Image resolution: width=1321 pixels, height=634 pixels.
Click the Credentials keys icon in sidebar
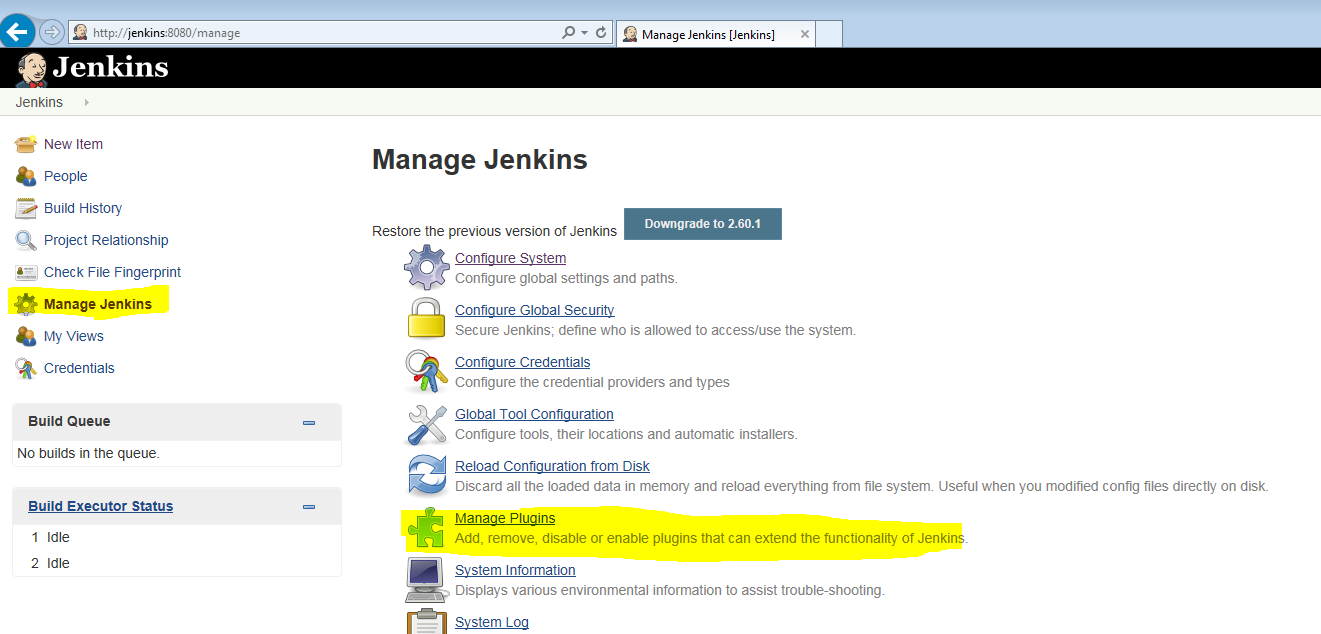tap(26, 368)
